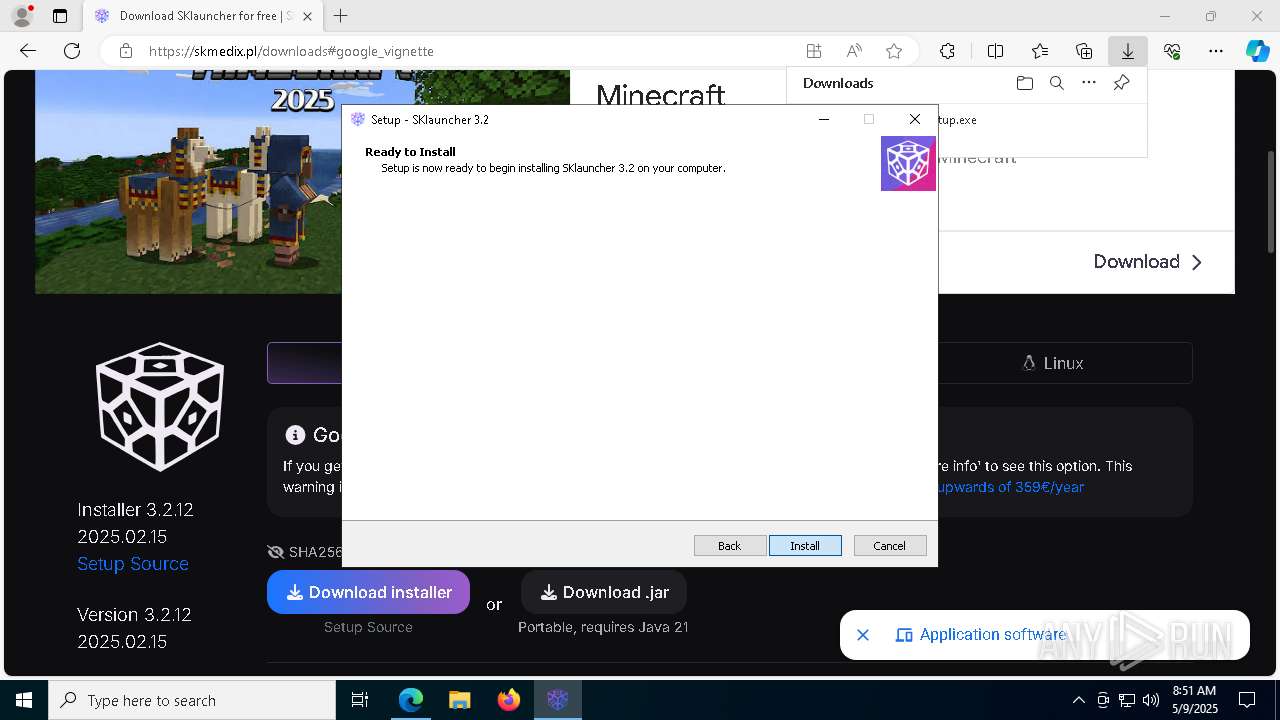Open Firefox from taskbar
Image resolution: width=1280 pixels, height=720 pixels.
coord(509,700)
